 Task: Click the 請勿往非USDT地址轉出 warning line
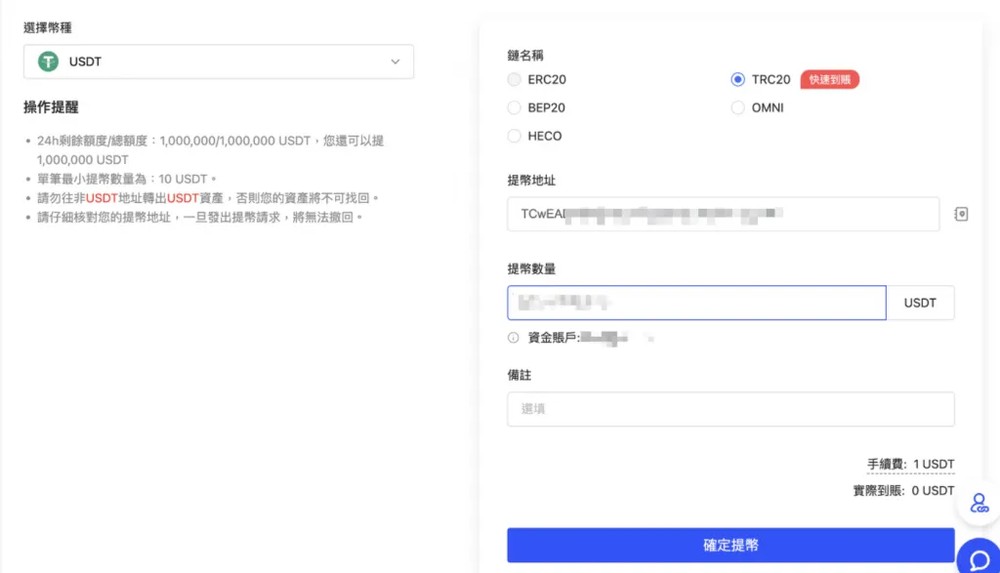pos(208,198)
